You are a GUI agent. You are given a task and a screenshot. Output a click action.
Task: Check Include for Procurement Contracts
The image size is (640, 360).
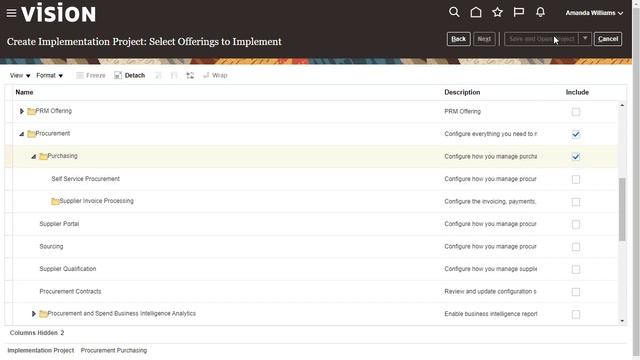[576, 292]
